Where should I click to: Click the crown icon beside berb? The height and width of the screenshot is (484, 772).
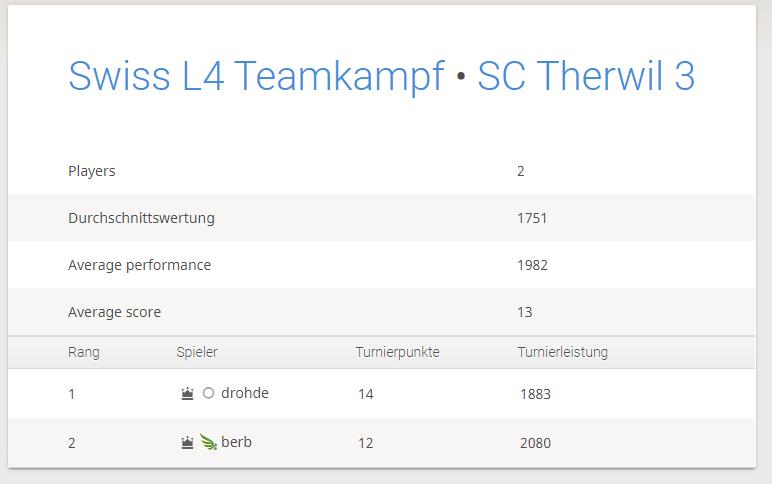coord(187,443)
